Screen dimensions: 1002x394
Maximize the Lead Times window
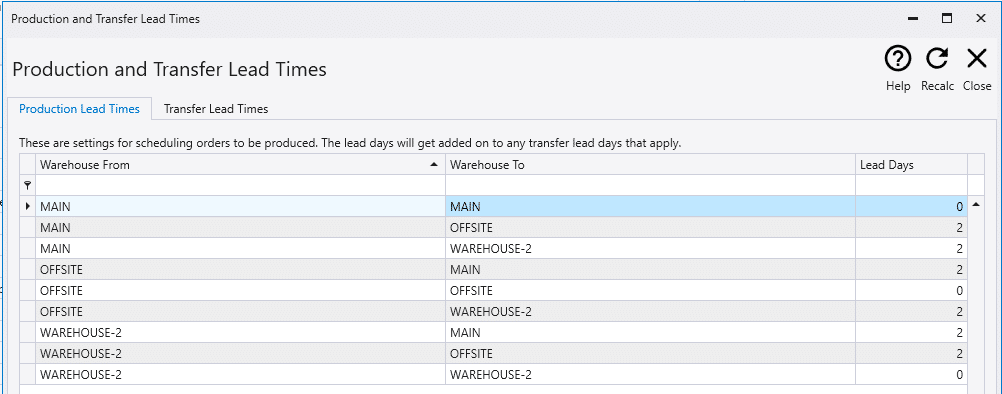pos(947,19)
